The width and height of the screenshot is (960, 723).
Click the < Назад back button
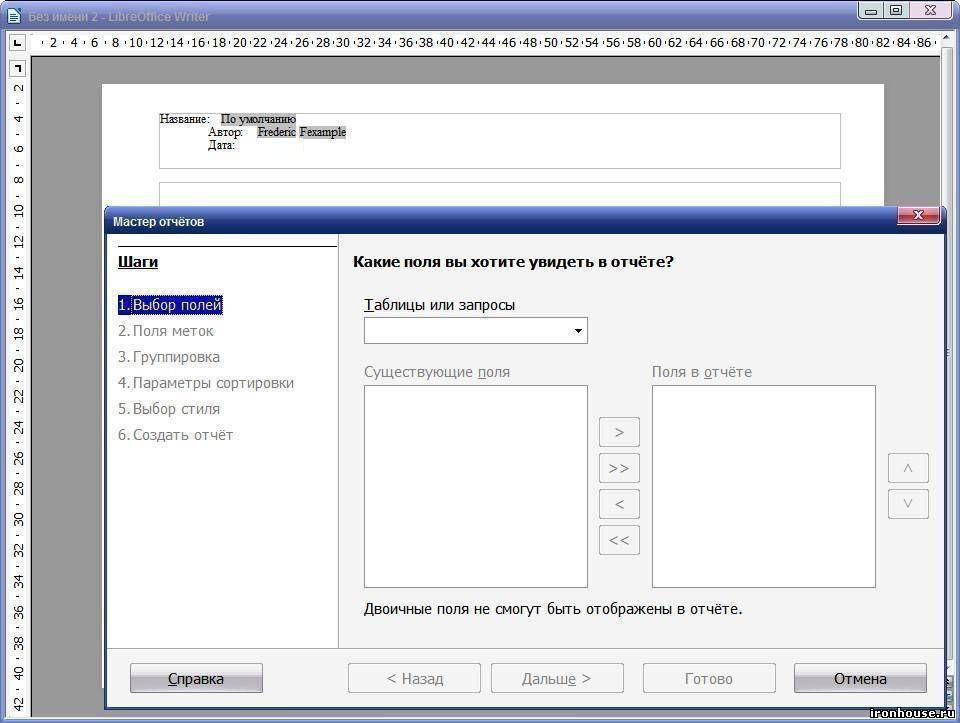[414, 678]
